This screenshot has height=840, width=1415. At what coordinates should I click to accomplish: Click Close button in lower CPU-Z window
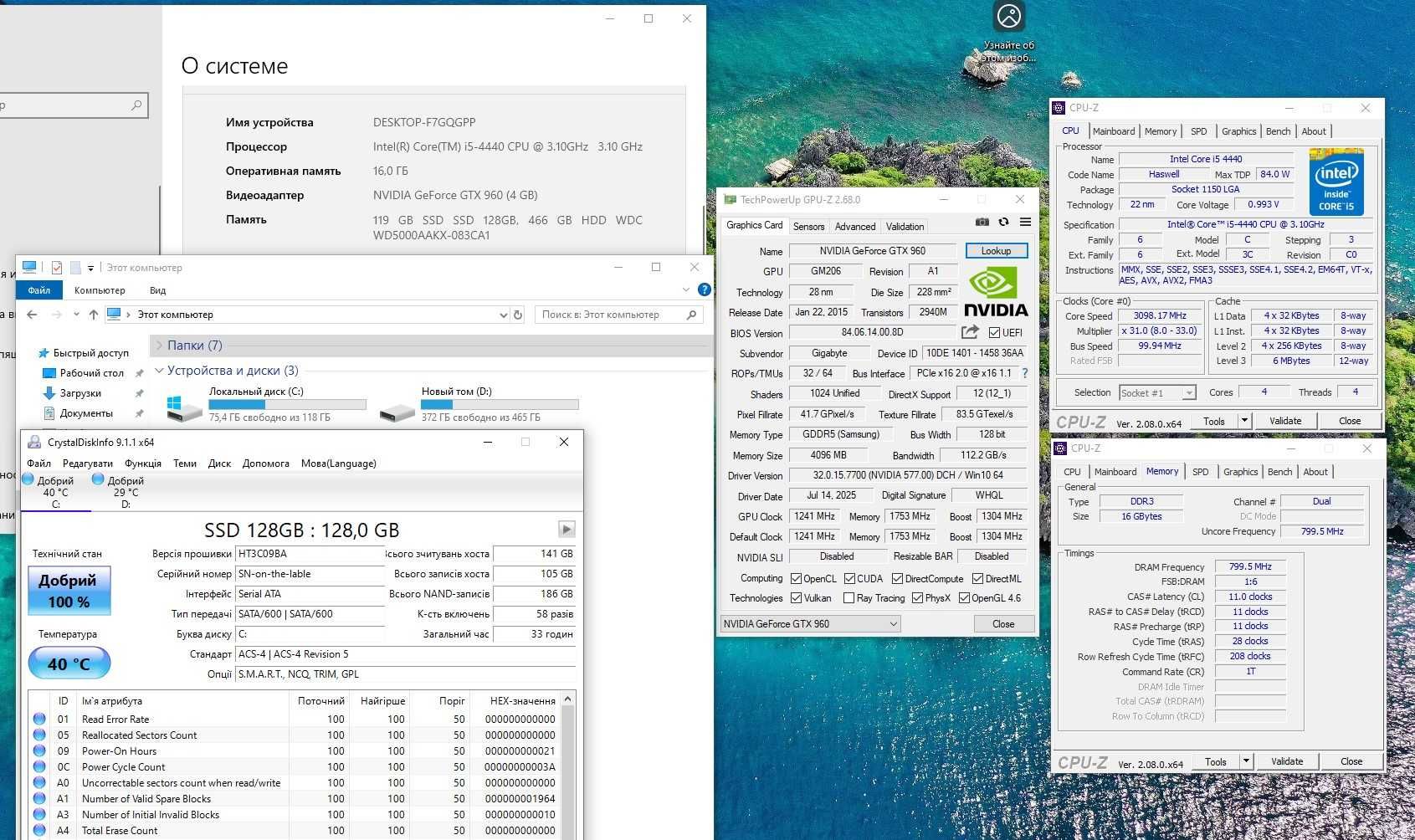[1351, 761]
